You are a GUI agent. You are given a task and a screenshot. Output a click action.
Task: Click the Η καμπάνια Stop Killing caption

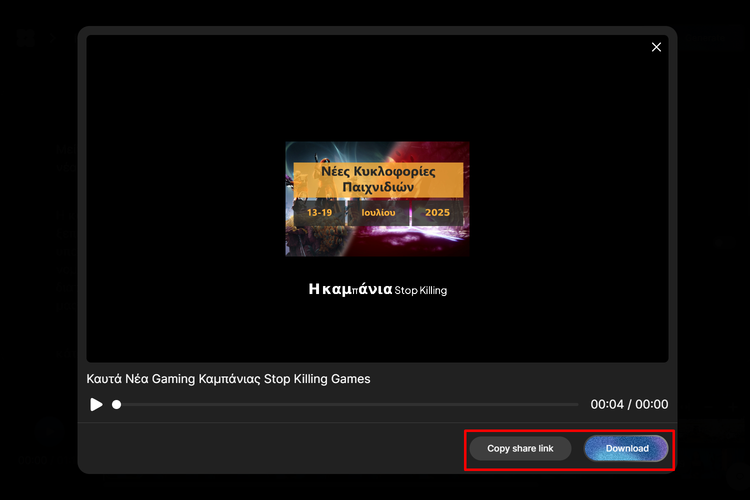click(377, 289)
